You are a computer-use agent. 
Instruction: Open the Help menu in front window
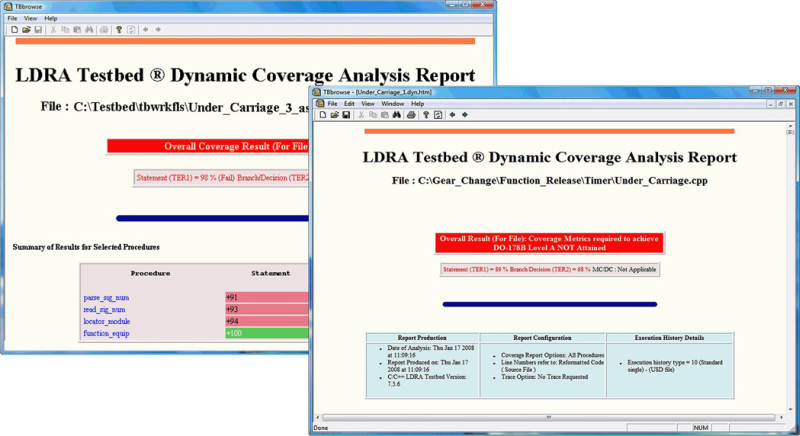417,104
